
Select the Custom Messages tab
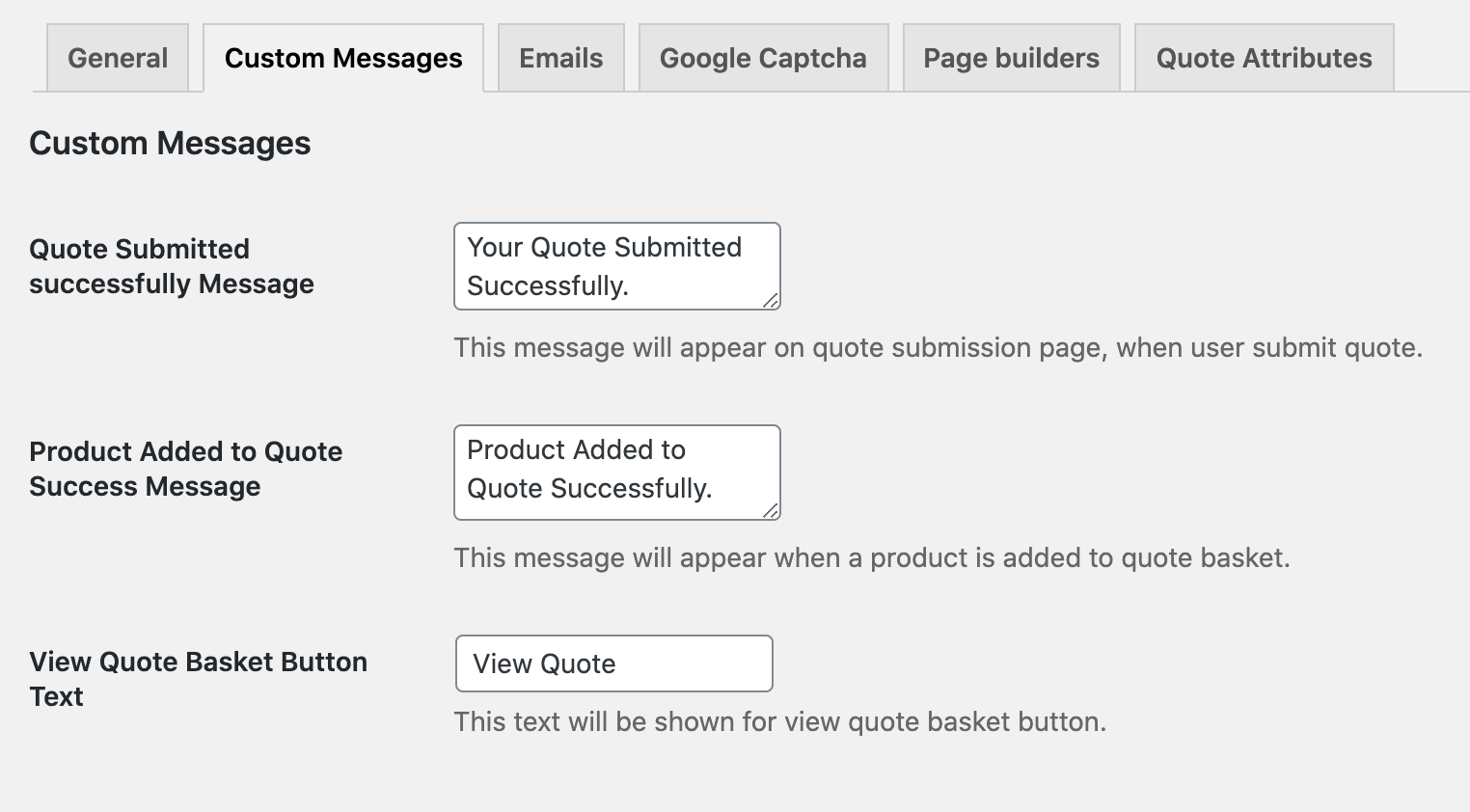(x=342, y=58)
